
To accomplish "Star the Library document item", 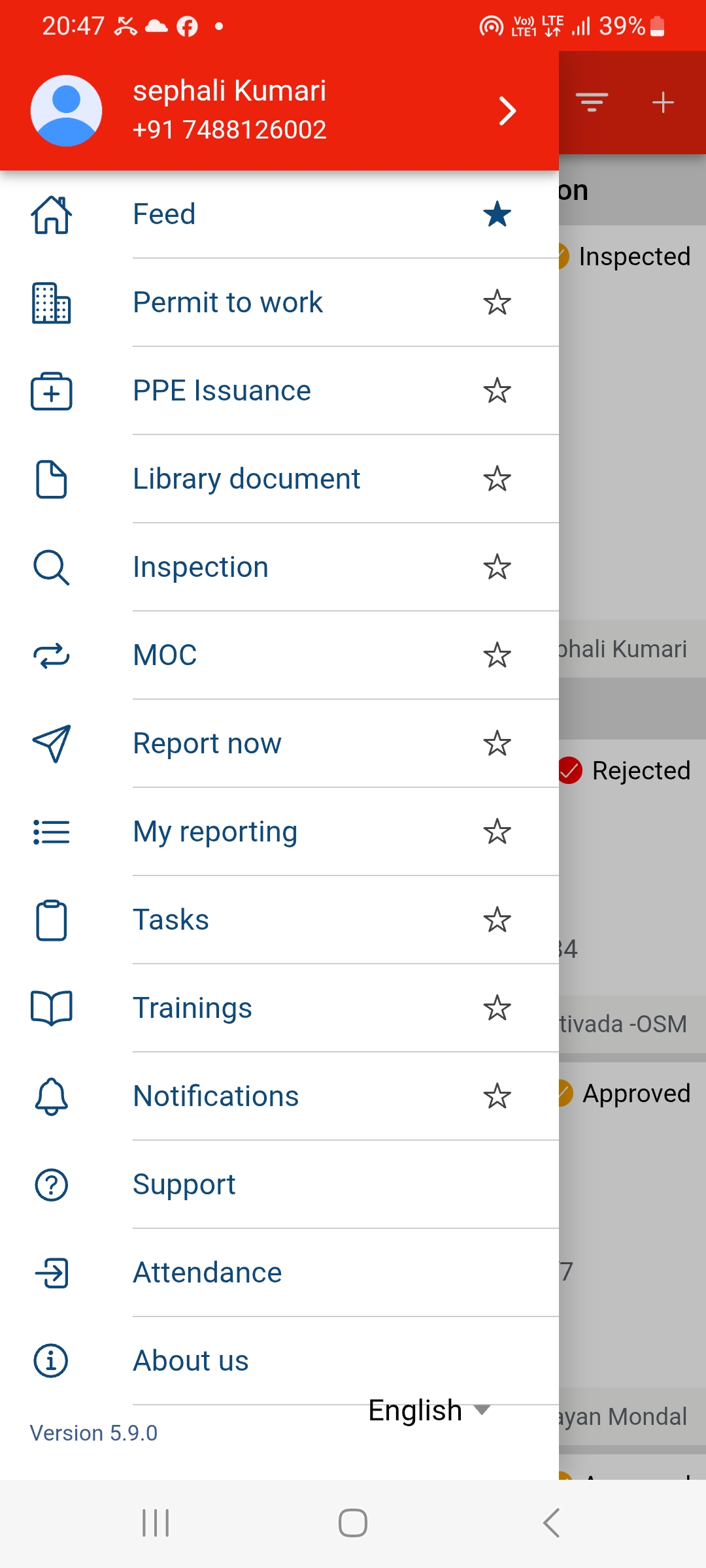I will click(497, 479).
